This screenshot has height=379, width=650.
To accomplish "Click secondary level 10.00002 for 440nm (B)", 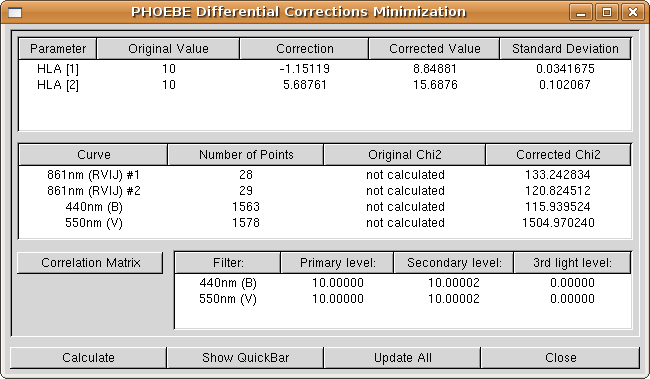I will [x=454, y=283].
